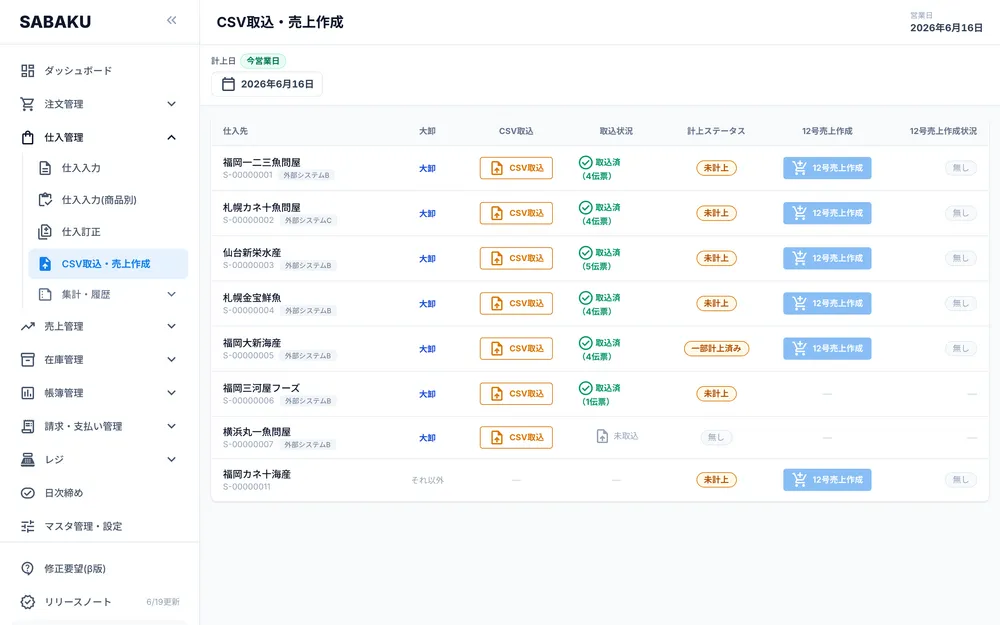The image size is (1000, 625).
Task: Click CSV取込 button for 福岡三河屋フーズ
Action: point(516,393)
